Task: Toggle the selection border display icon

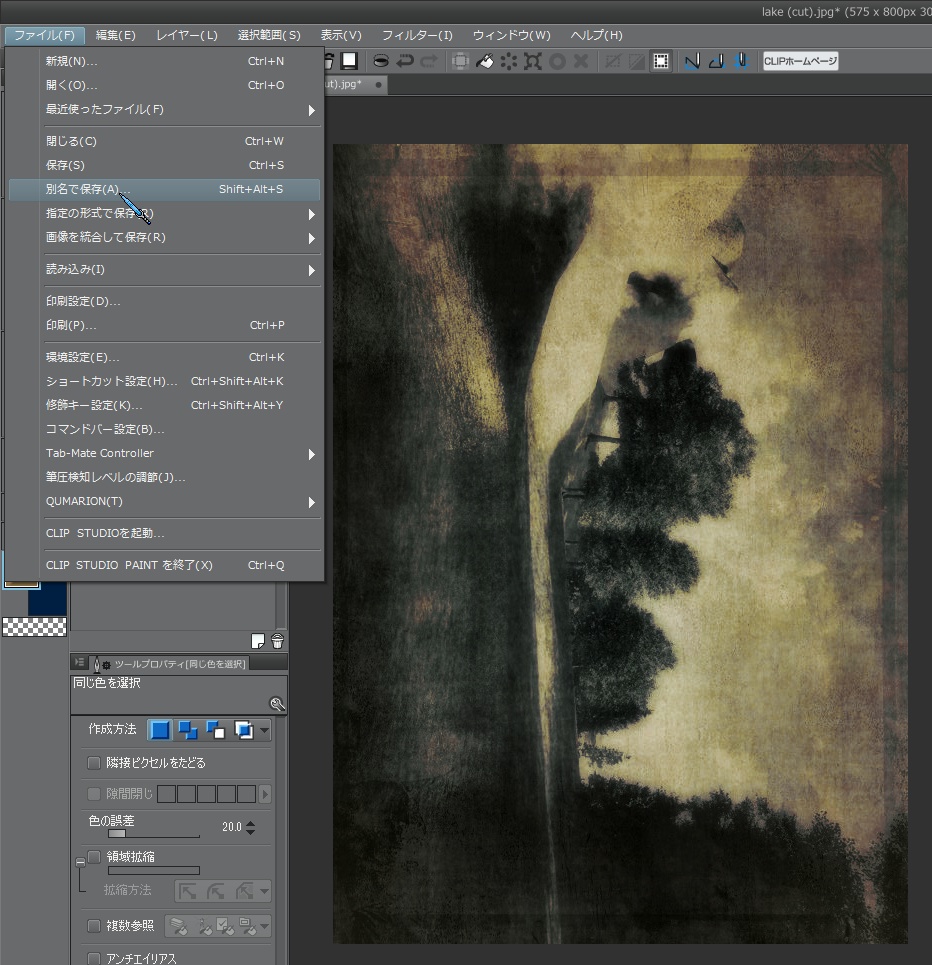Action: click(660, 61)
